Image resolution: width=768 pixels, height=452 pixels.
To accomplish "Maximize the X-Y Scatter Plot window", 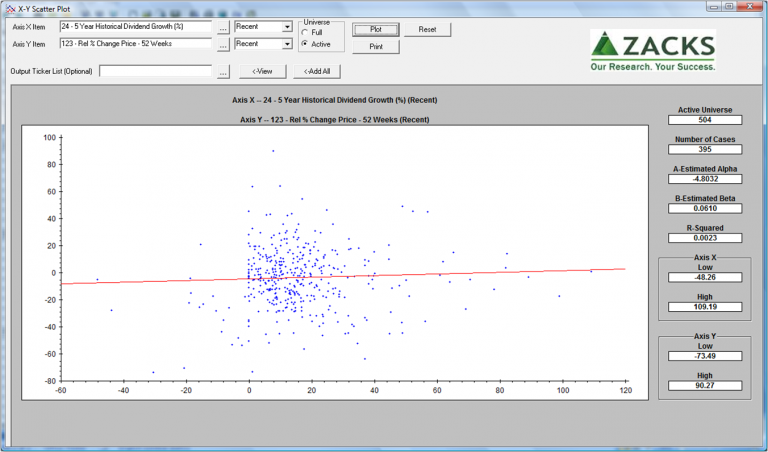I will (730, 7).
